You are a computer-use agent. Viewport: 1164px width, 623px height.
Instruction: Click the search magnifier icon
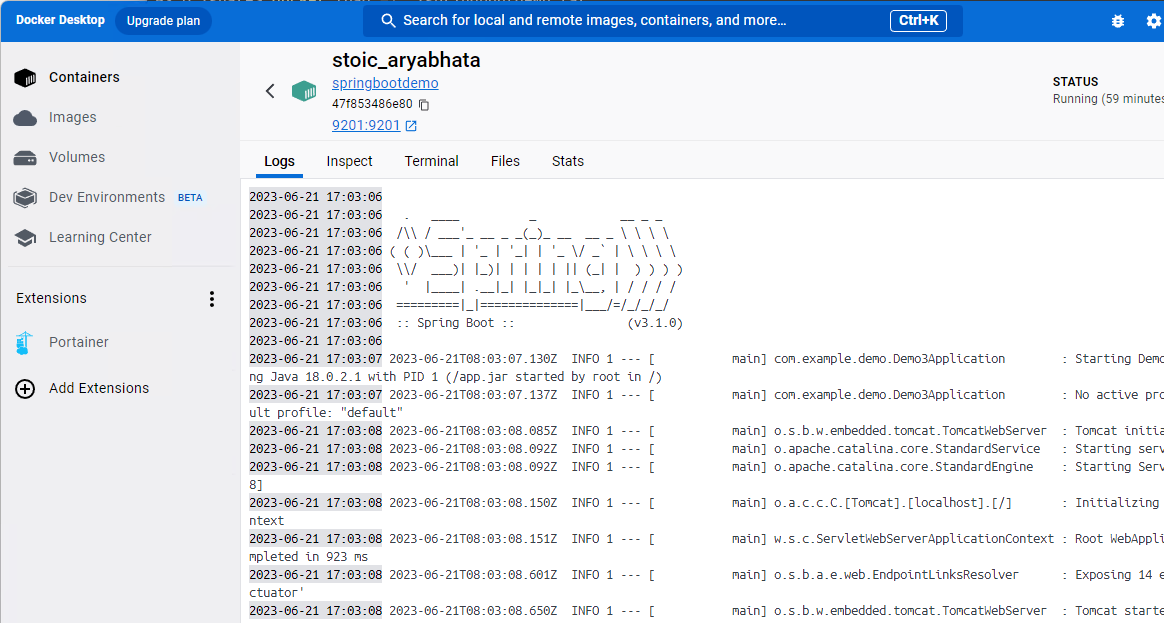[388, 21]
